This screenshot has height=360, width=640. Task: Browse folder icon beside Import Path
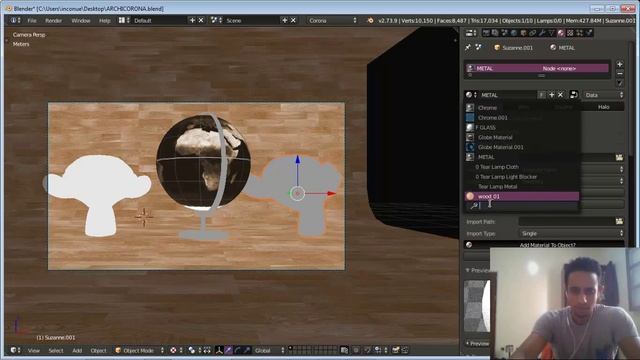point(619,221)
